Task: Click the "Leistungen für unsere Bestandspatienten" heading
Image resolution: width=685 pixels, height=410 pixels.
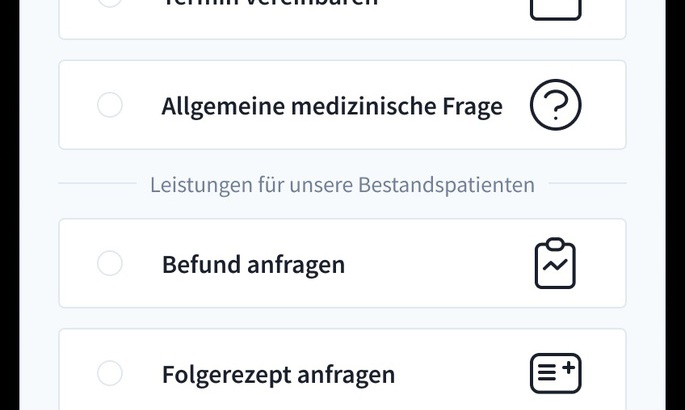Action: 342,185
